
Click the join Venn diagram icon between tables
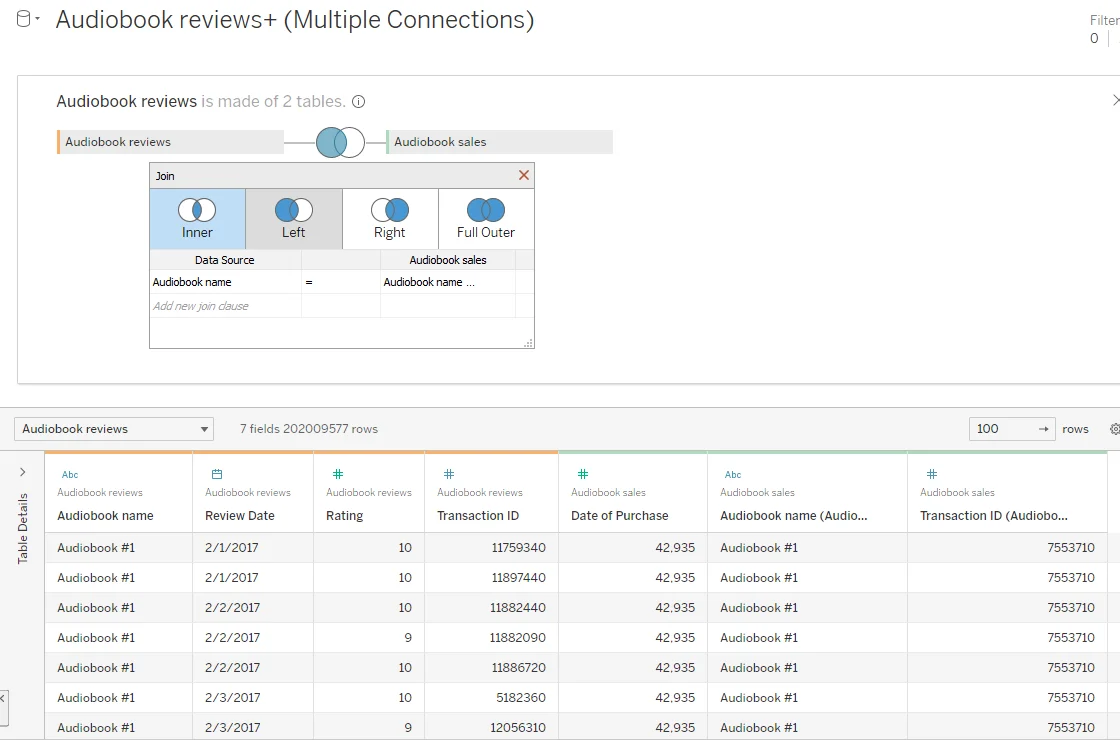tap(340, 142)
